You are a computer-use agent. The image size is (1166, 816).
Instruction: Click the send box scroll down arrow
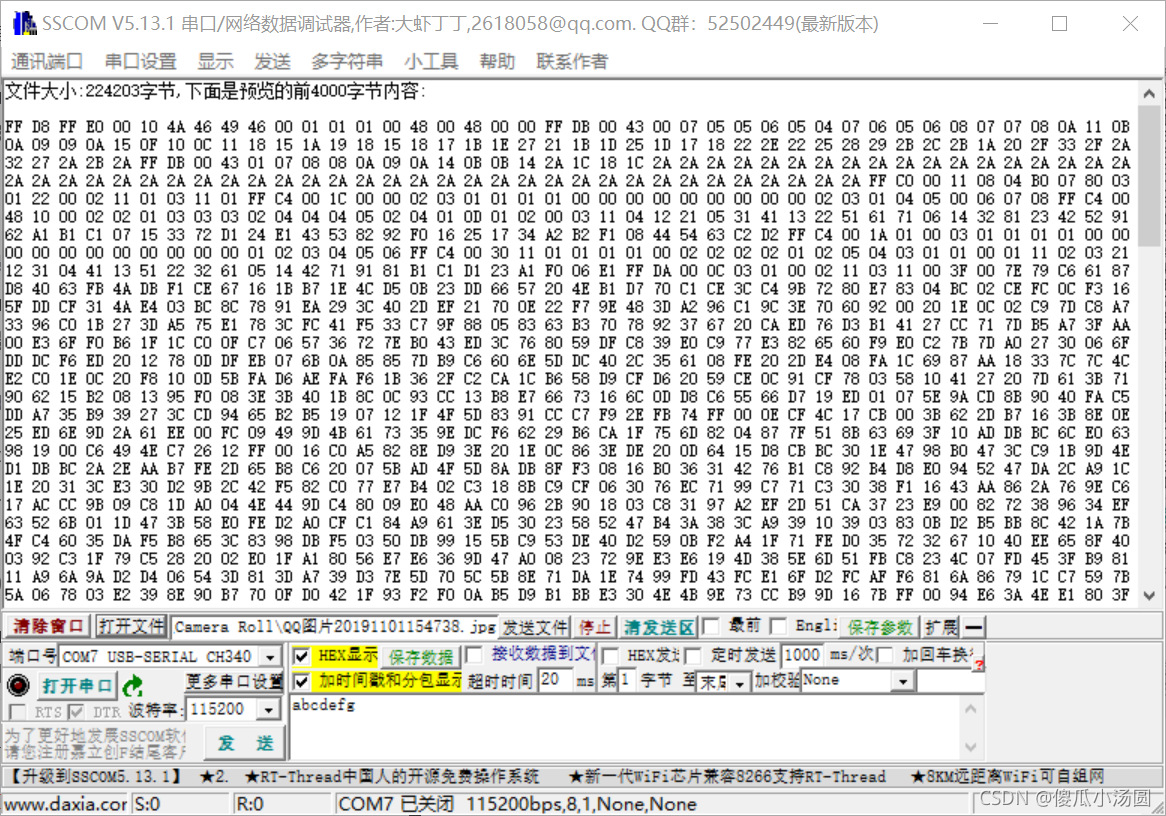(x=971, y=747)
